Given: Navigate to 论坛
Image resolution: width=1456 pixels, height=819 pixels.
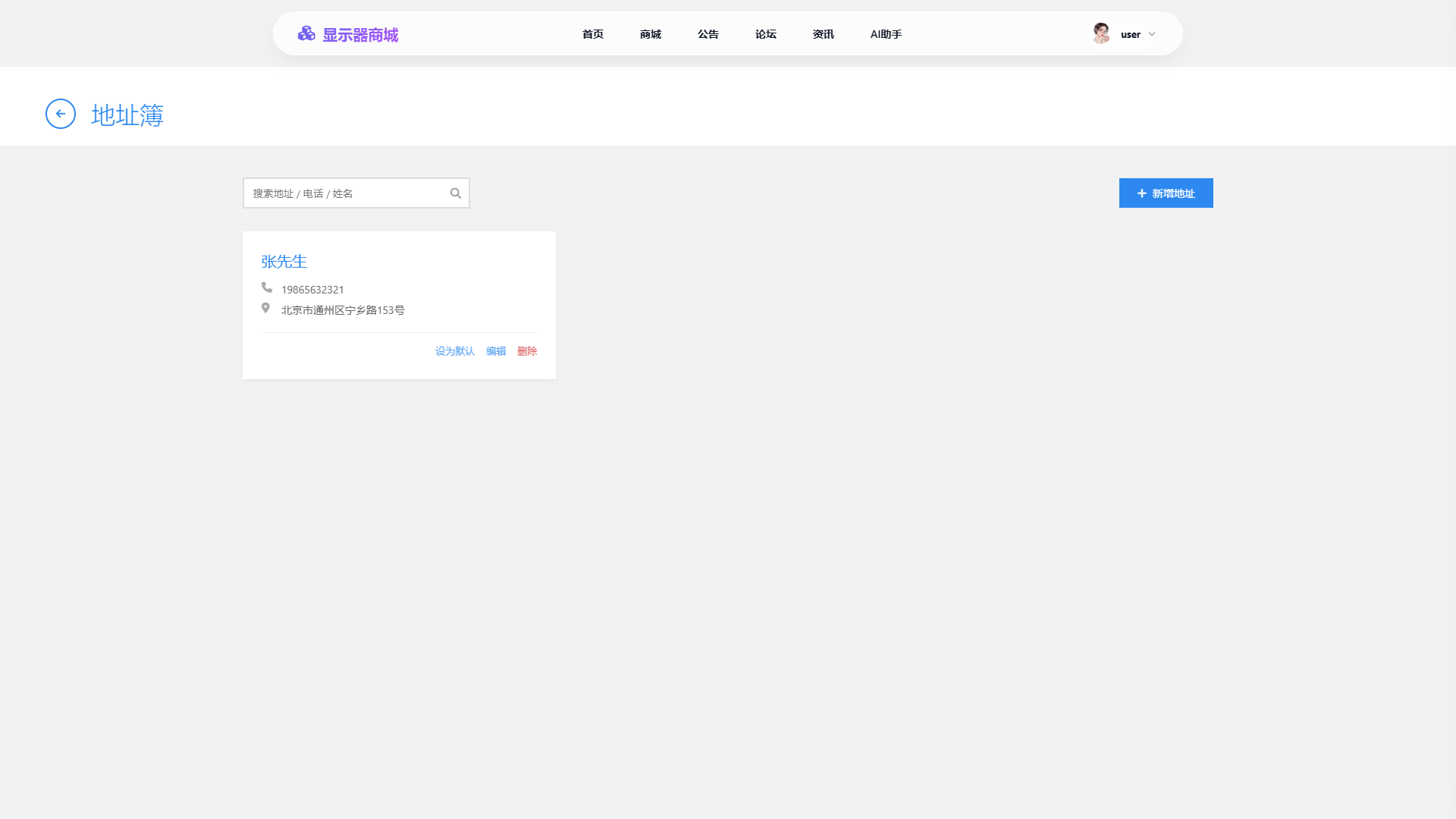Looking at the screenshot, I should [766, 34].
